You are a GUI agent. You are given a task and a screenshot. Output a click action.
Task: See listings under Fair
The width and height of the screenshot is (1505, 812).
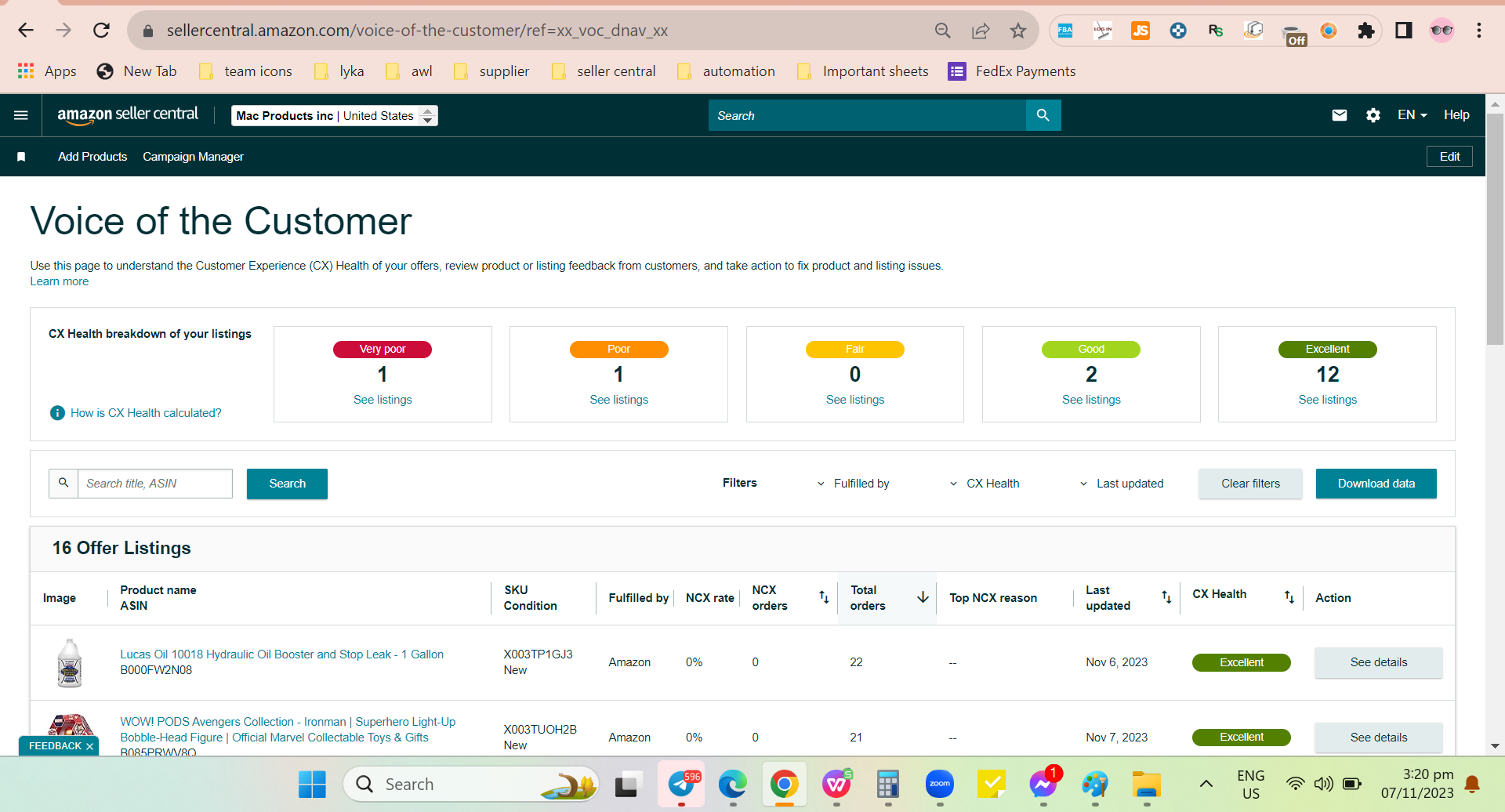click(855, 400)
